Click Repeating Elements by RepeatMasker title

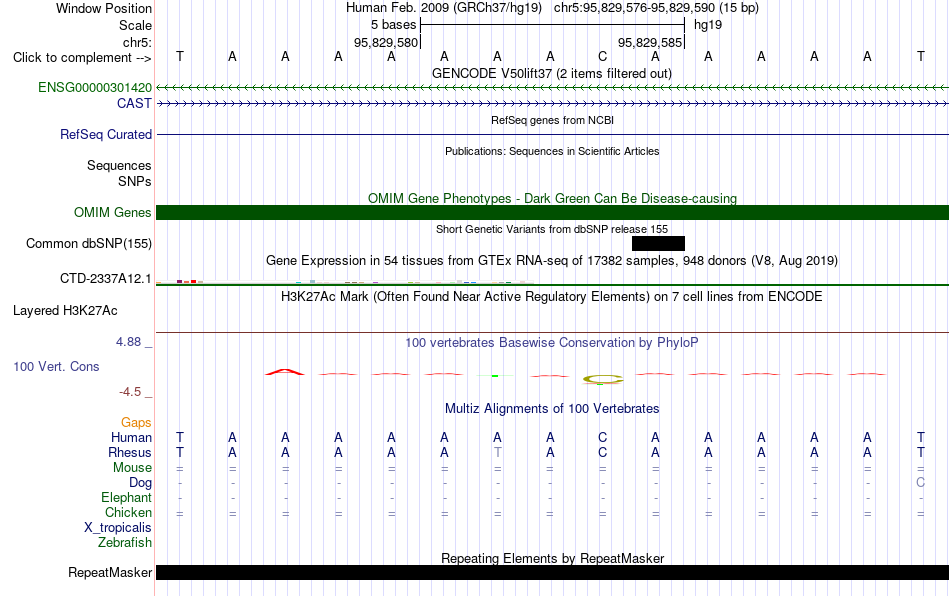[x=553, y=558]
